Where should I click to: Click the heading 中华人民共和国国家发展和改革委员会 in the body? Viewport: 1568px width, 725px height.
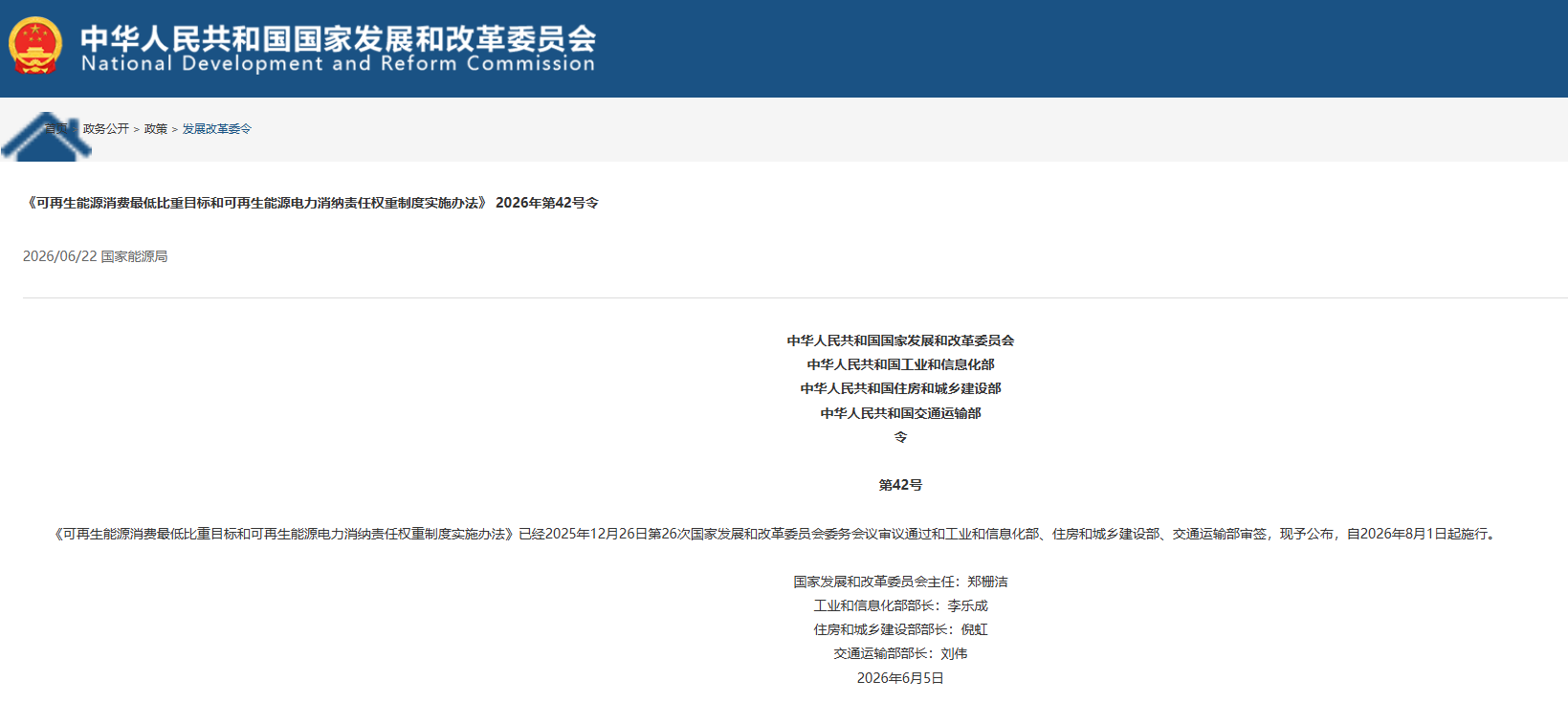(x=900, y=341)
